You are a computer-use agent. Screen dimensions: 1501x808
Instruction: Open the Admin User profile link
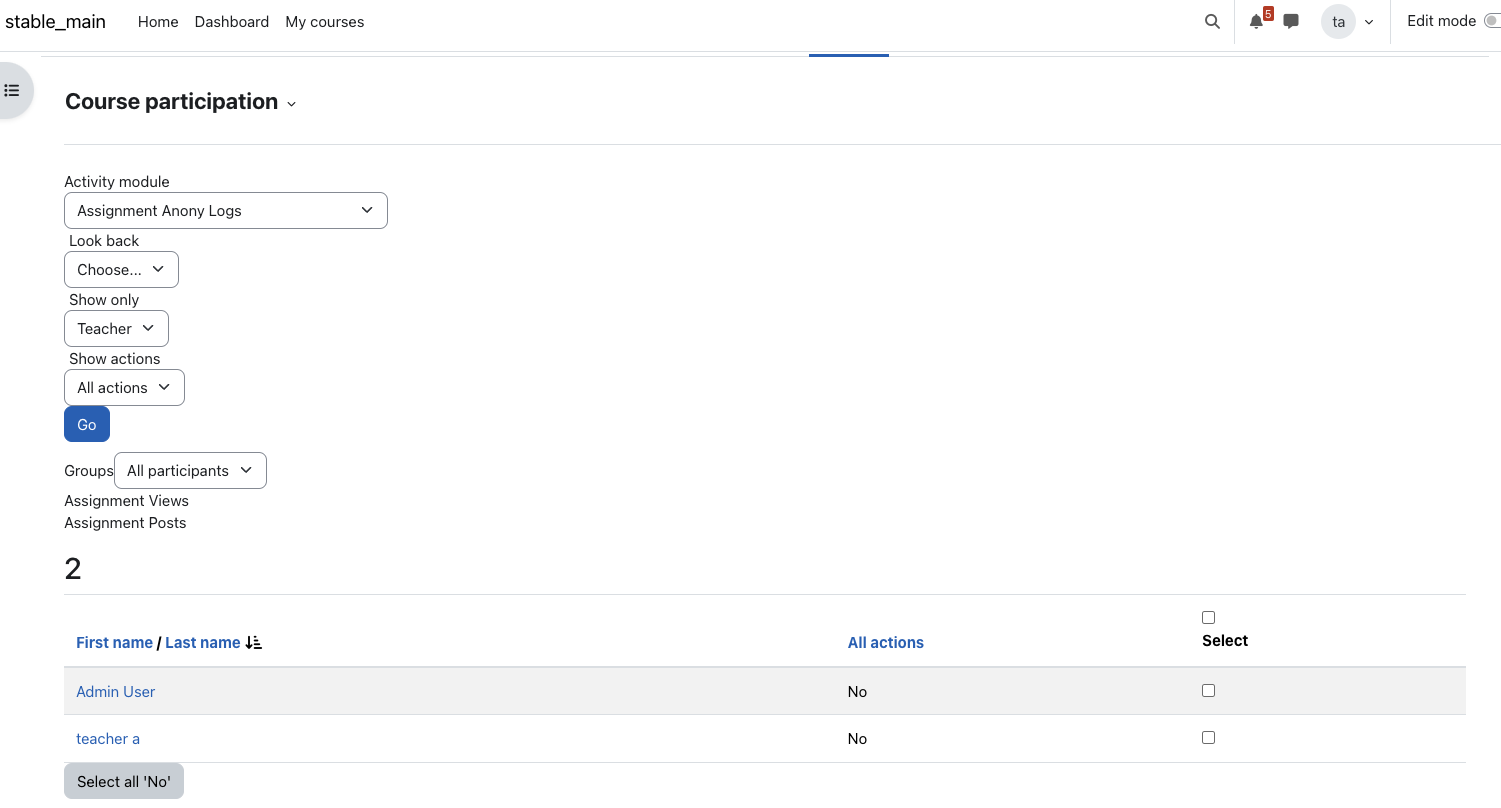pos(116,691)
